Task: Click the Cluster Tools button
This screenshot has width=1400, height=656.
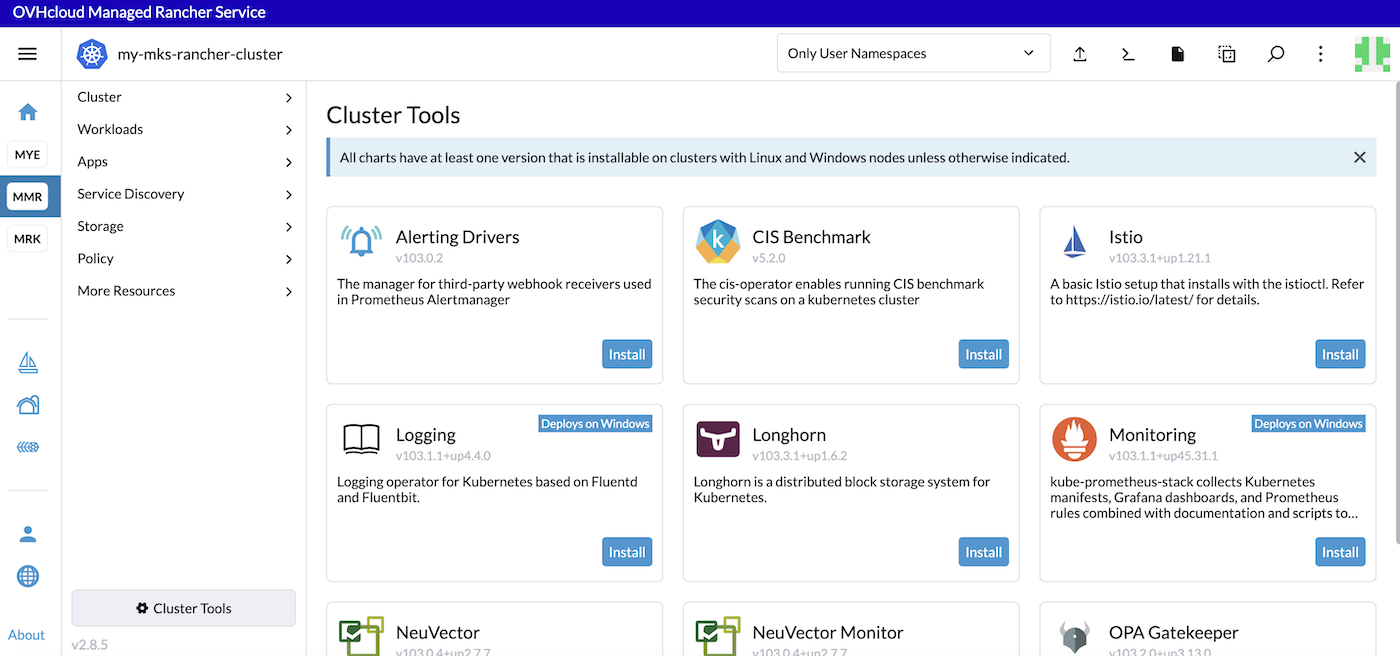Action: click(183, 608)
